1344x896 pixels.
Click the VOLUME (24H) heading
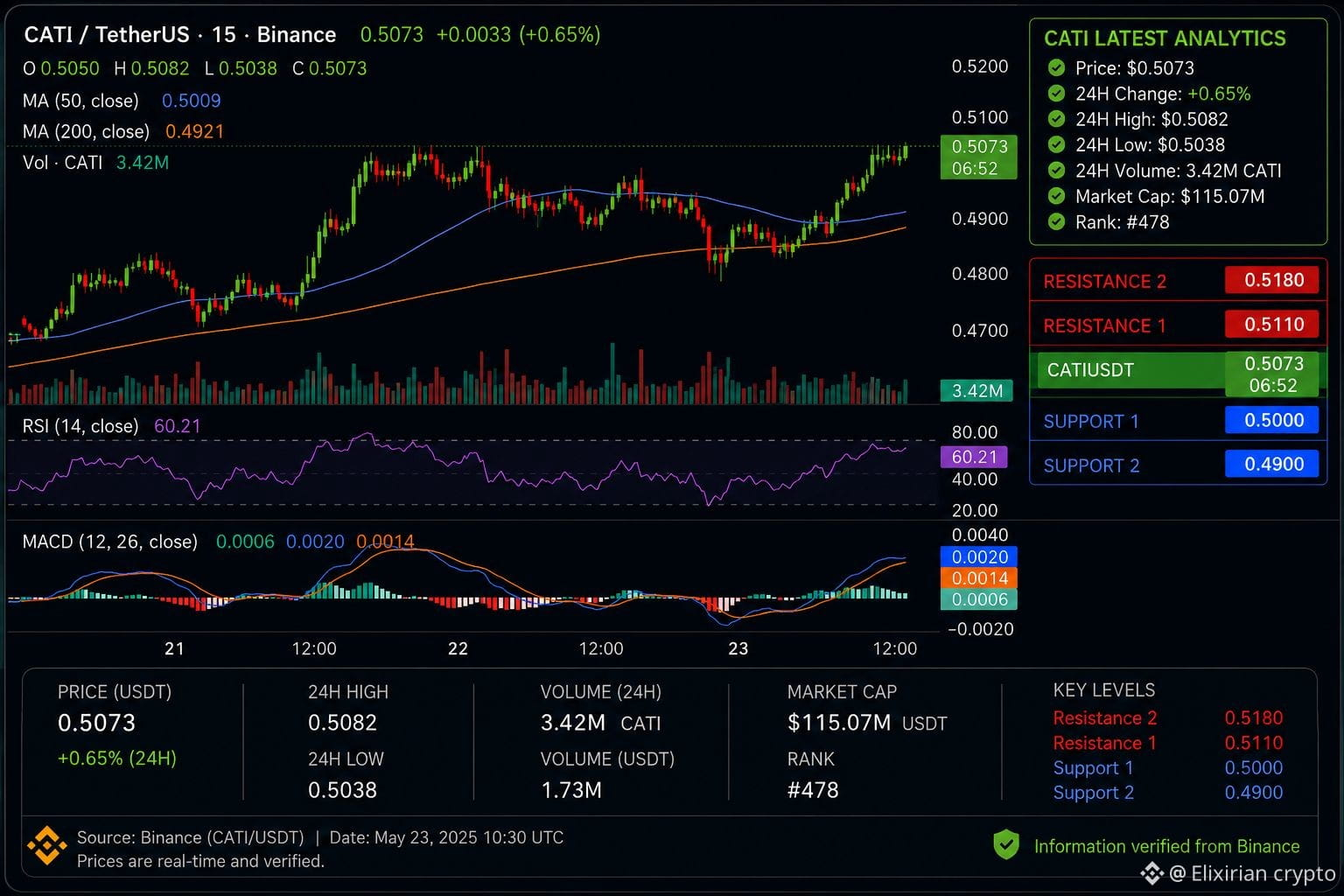pyautogui.click(x=601, y=692)
